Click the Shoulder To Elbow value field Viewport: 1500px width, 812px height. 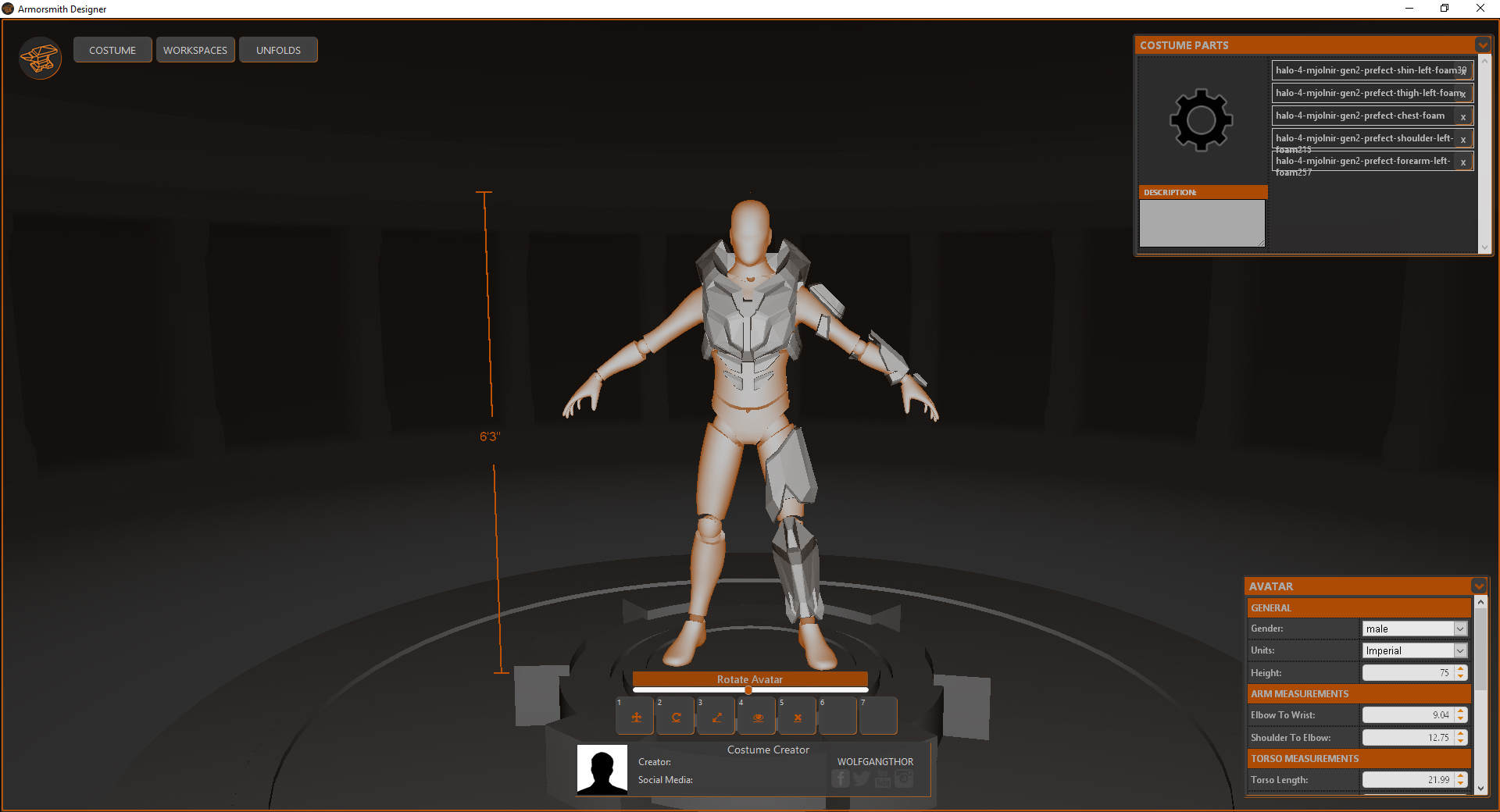[1408, 737]
